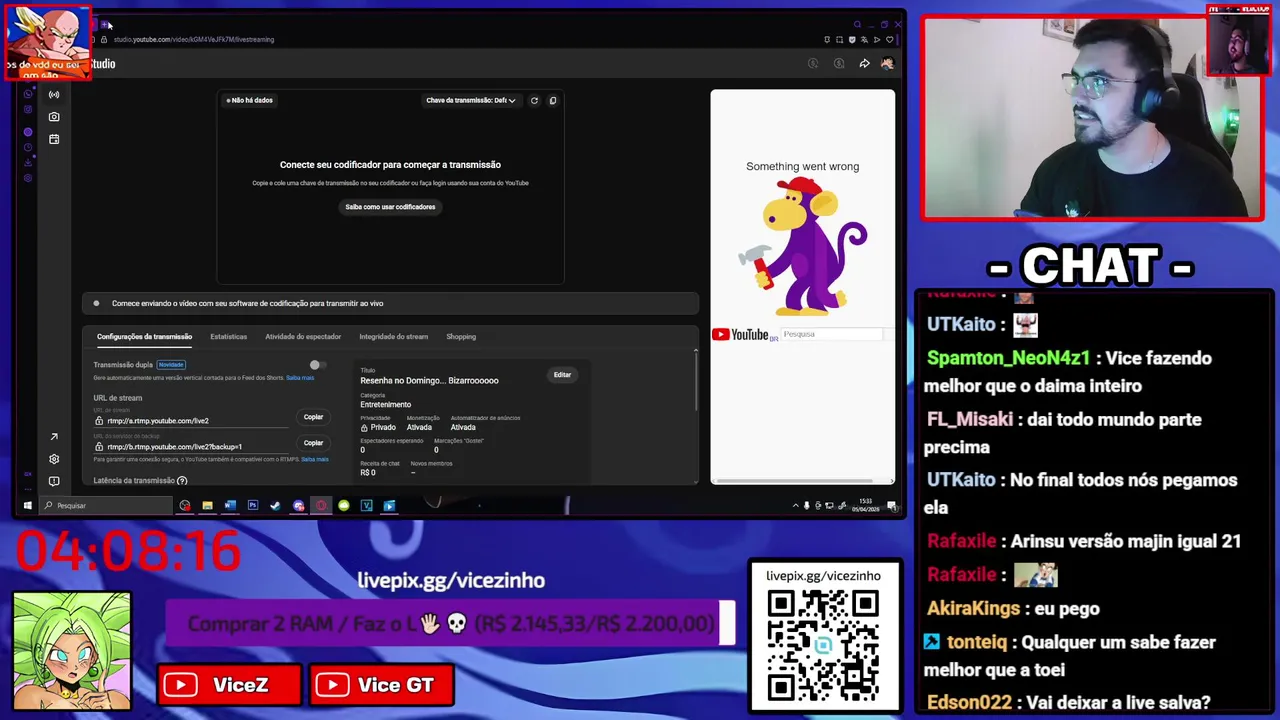Open the help icon beside Latência da transmissão
The height and width of the screenshot is (720, 1280).
coord(182,481)
